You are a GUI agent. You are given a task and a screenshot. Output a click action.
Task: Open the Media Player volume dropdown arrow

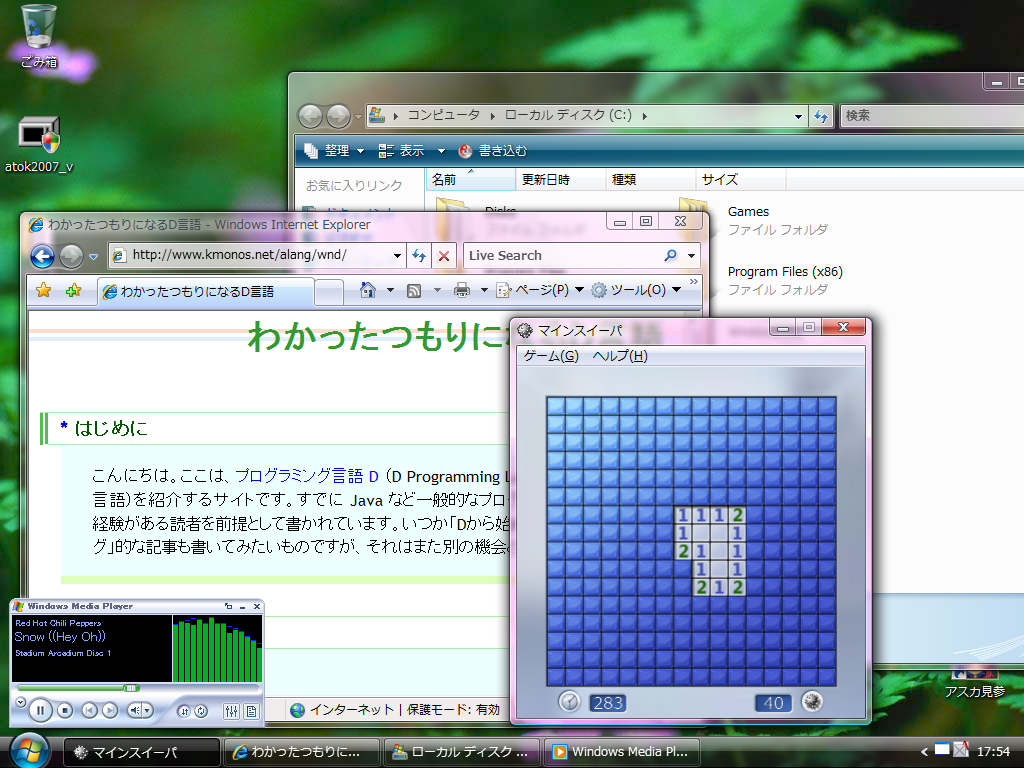click(148, 710)
